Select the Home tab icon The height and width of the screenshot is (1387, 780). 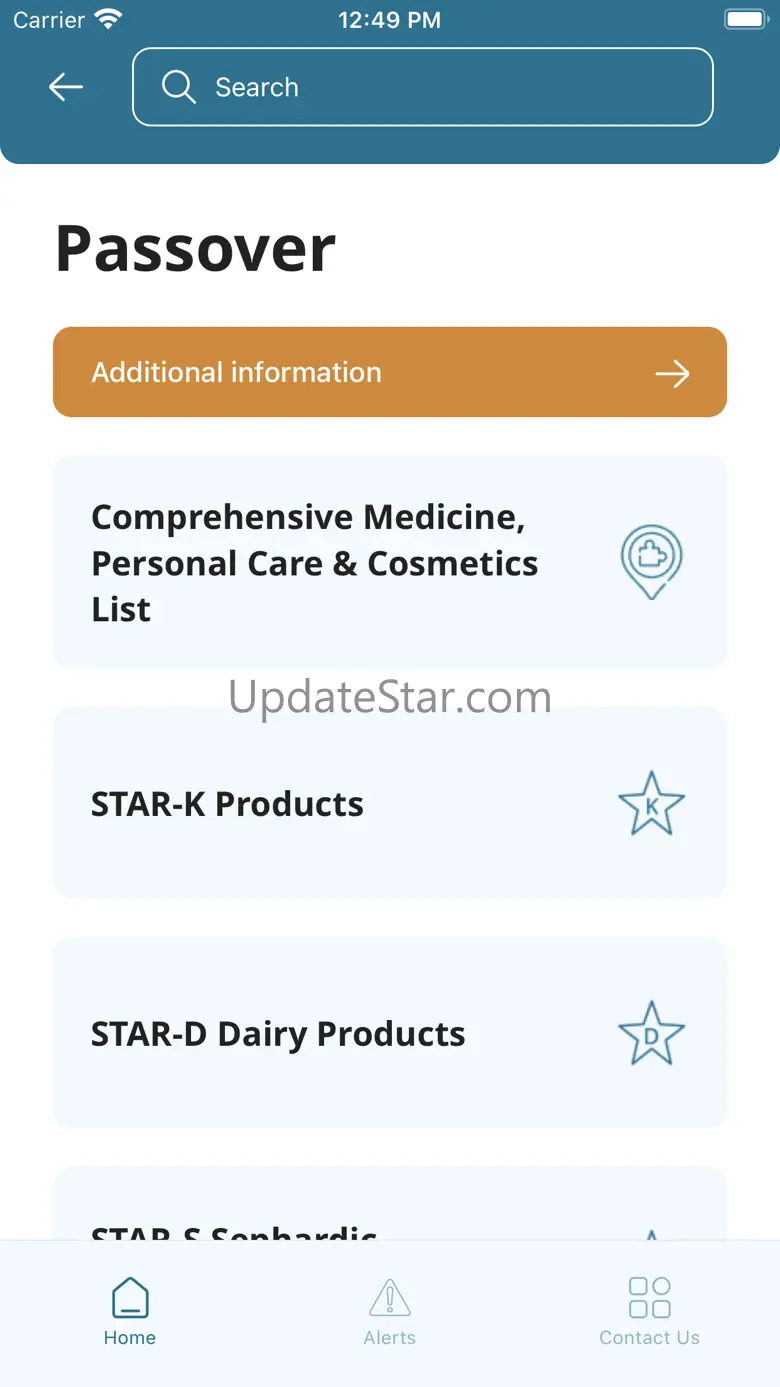click(130, 1297)
